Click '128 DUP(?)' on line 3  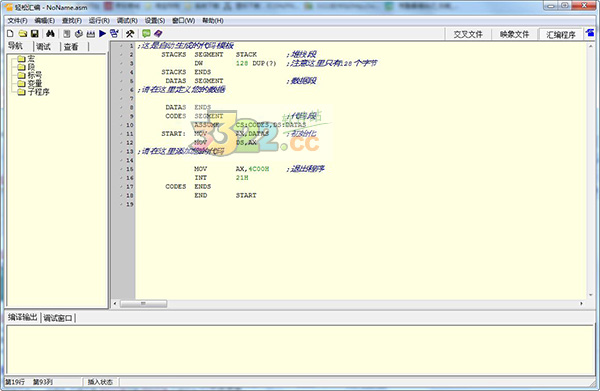click(x=256, y=64)
